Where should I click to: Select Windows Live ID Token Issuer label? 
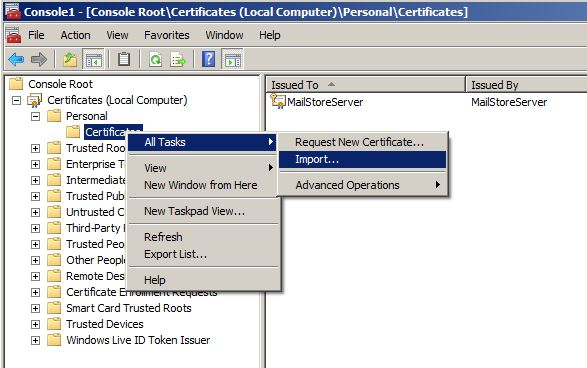coord(138,340)
